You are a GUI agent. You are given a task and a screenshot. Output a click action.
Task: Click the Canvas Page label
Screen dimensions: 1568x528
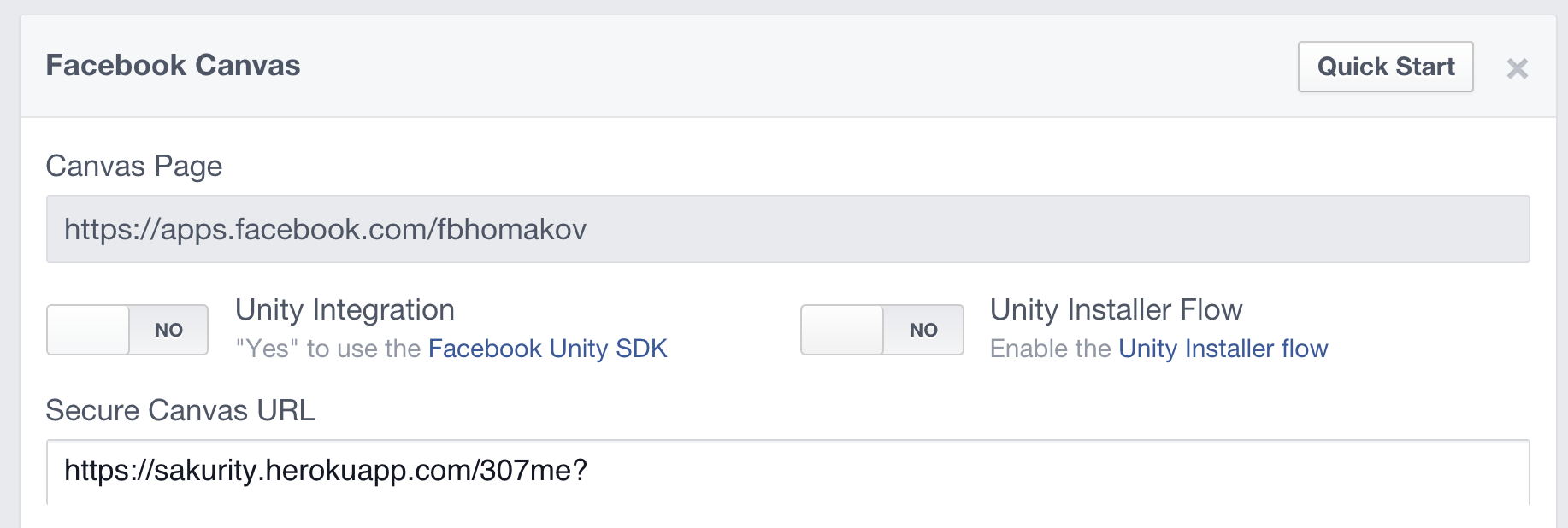133,166
